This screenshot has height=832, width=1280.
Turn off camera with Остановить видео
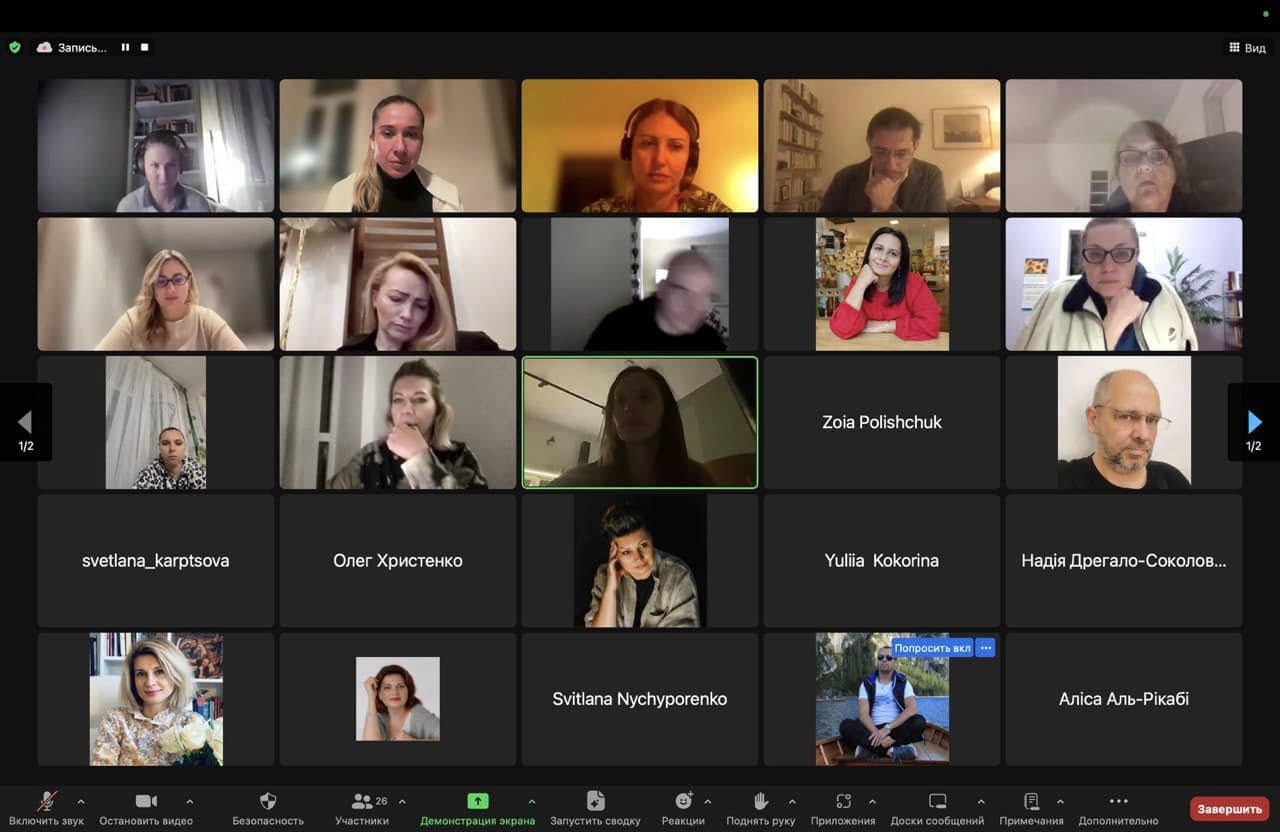(146, 807)
